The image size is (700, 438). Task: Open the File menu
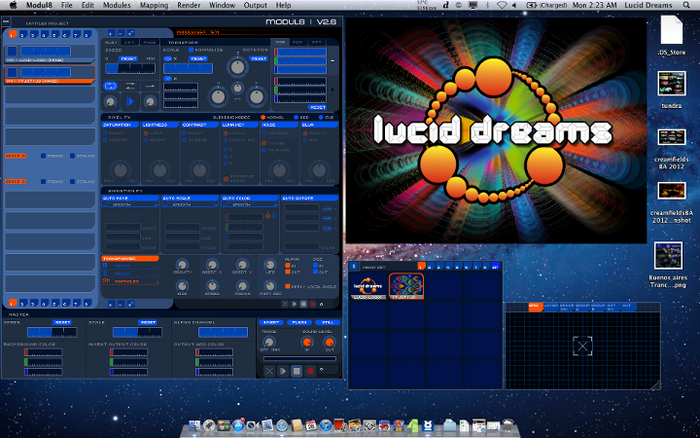(67, 5)
